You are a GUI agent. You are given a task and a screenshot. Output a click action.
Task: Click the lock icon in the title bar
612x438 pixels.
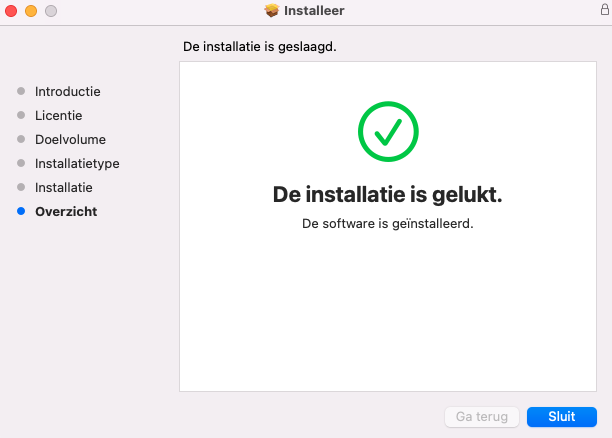click(x=604, y=10)
